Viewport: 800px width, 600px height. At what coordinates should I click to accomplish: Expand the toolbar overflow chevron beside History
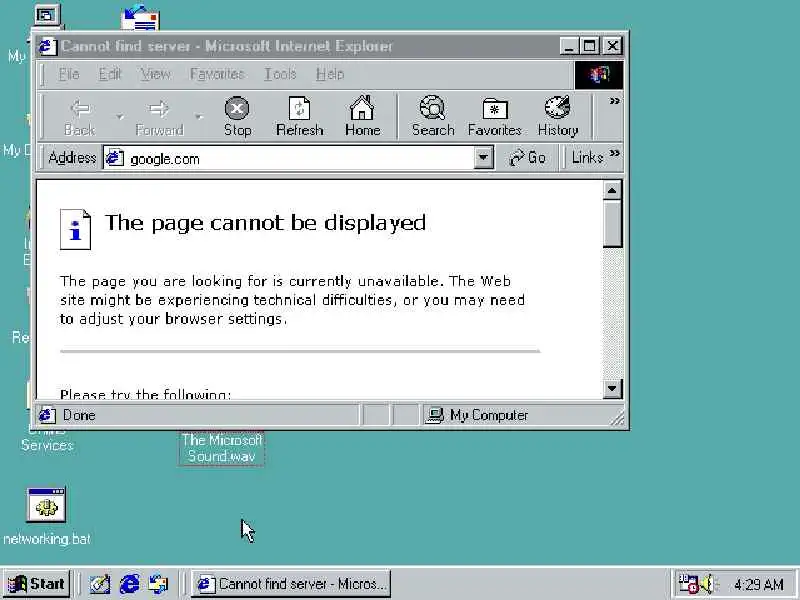click(614, 101)
